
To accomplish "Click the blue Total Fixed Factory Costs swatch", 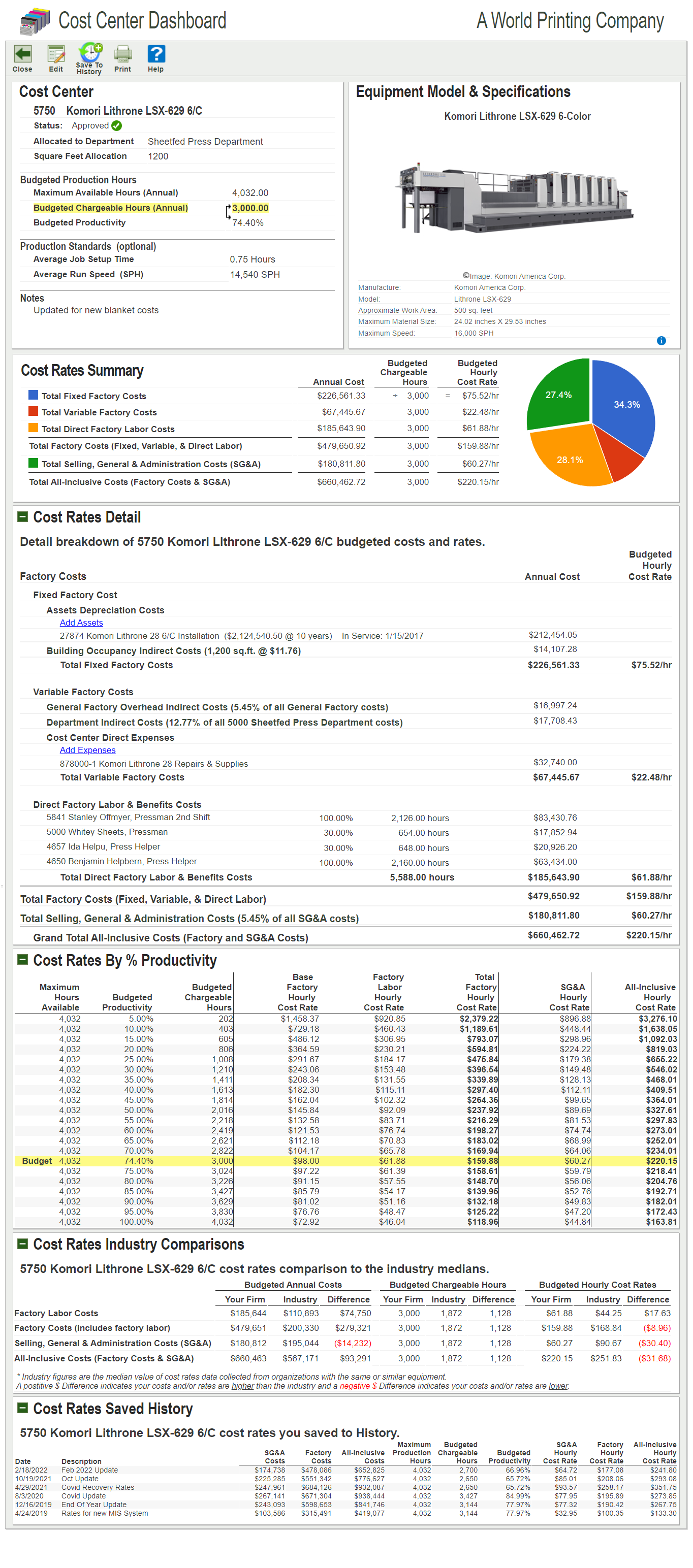I will [34, 395].
